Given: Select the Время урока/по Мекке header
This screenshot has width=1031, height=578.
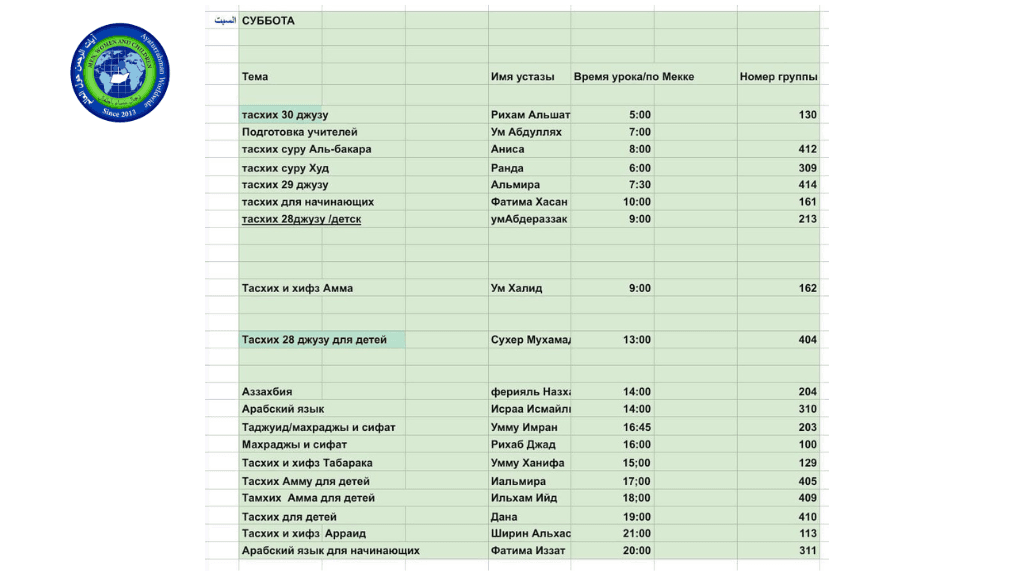Looking at the screenshot, I should [x=633, y=76].
